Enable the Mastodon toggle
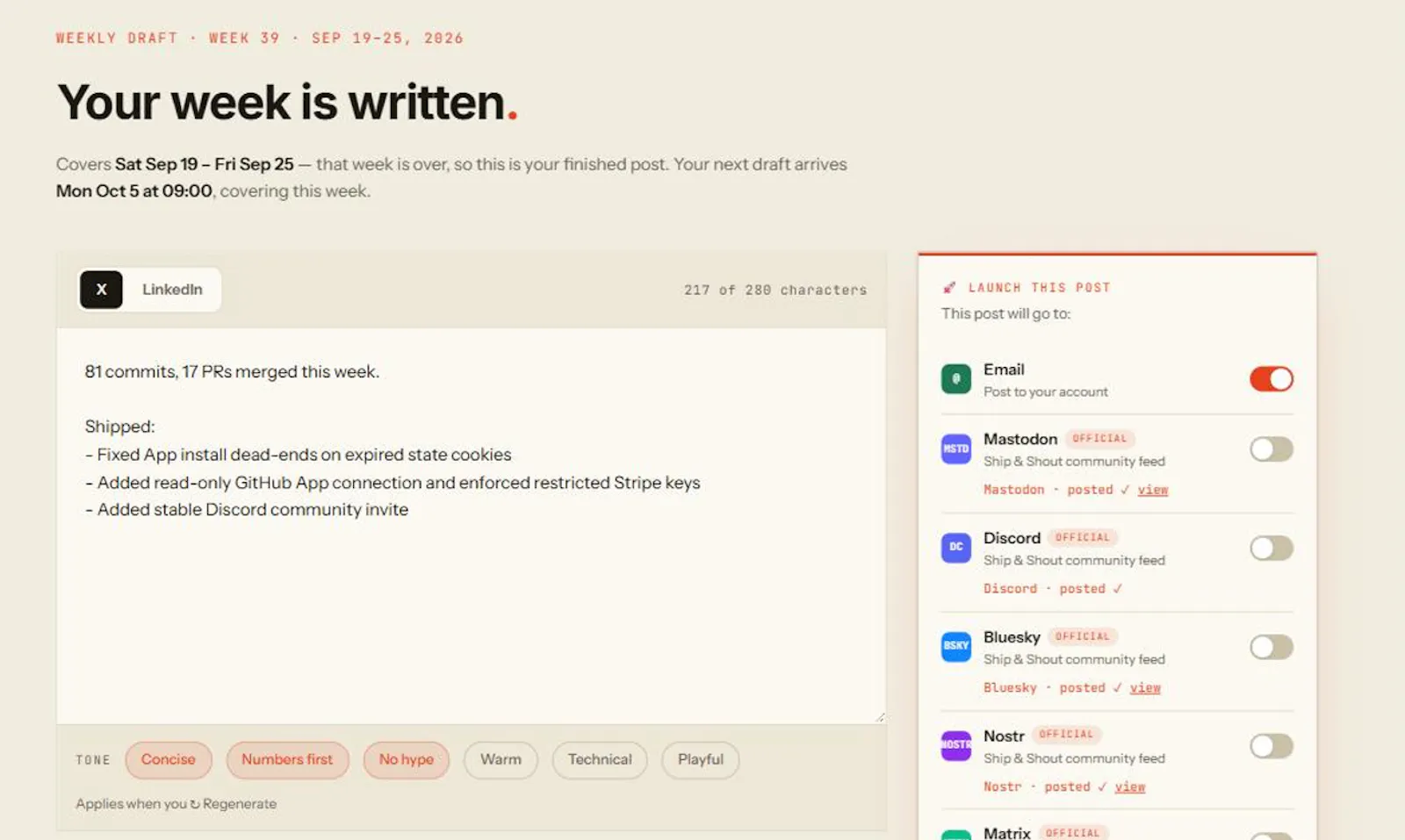 point(1272,449)
